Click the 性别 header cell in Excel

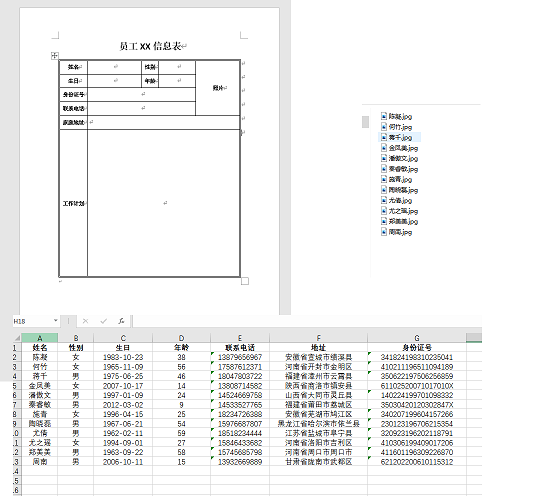[76, 348]
